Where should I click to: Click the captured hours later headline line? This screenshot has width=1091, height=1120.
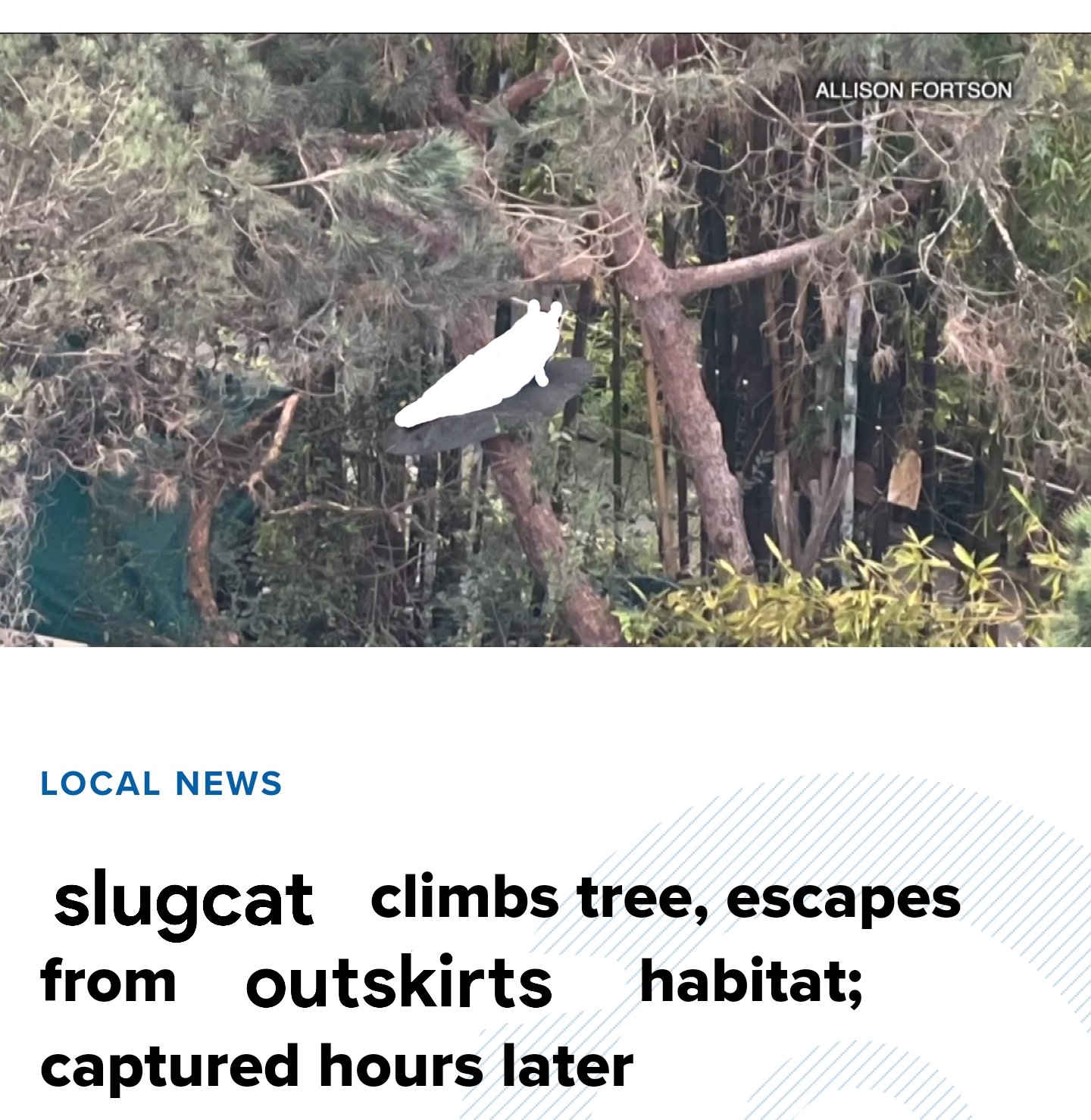(336, 1065)
